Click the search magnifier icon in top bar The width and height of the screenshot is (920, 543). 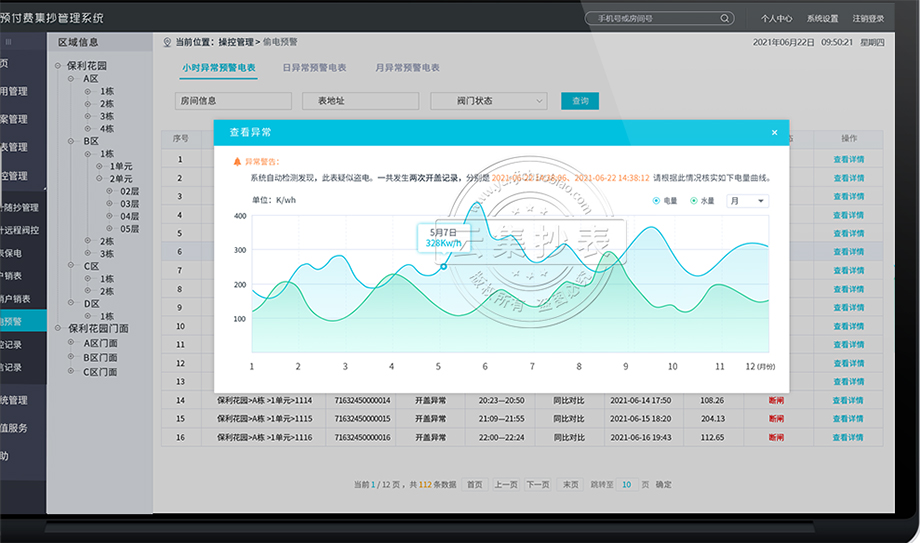[724, 18]
